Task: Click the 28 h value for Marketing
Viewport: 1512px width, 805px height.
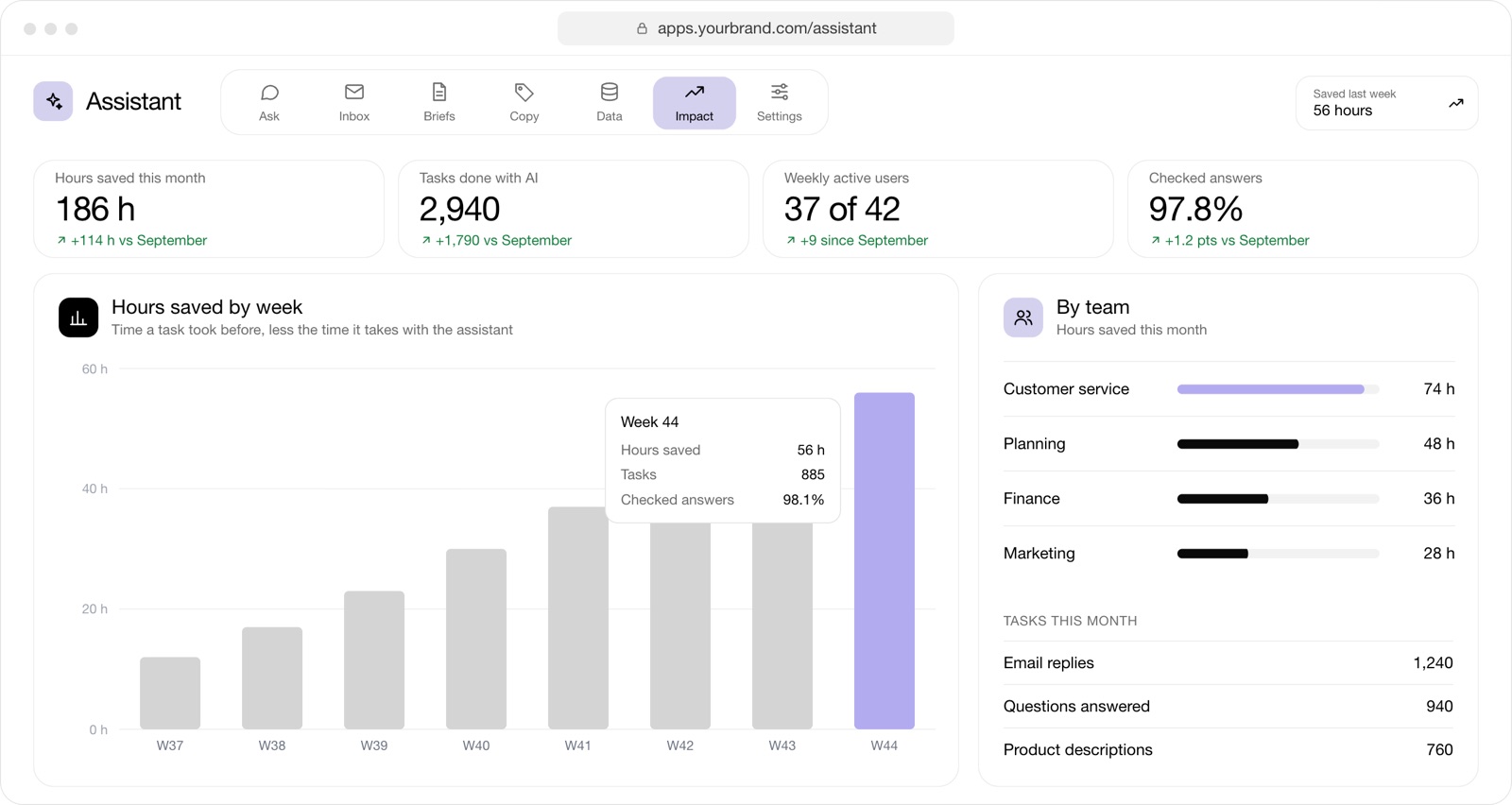Action: coord(1438,554)
